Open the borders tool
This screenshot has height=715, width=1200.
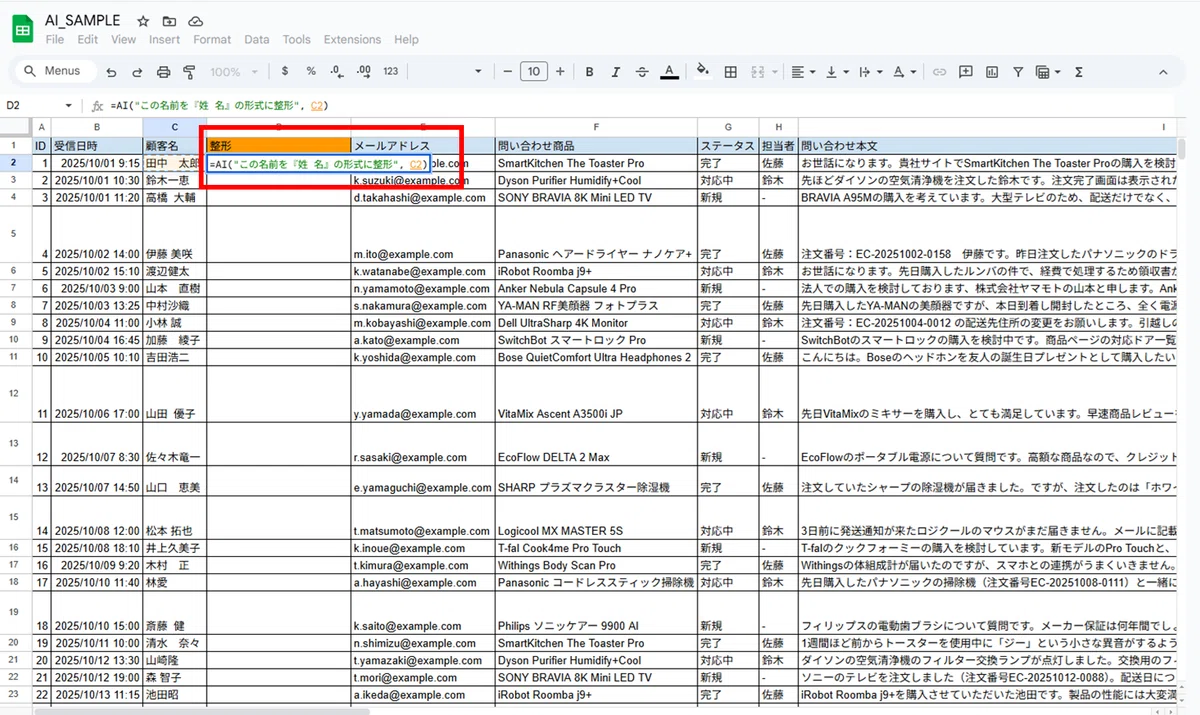[730, 72]
